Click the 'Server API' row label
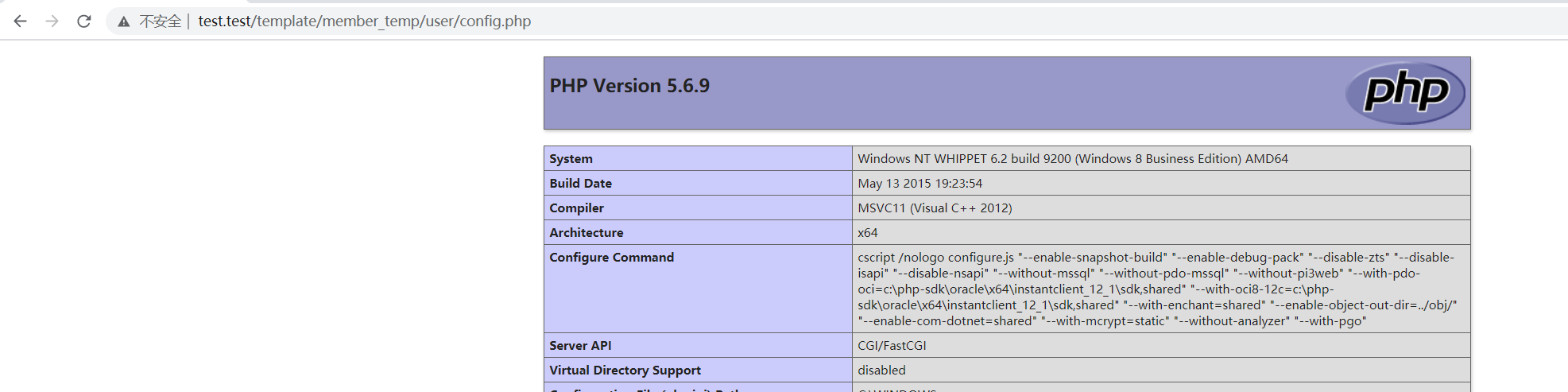Screen dimensions: 1568x392 click(580, 346)
